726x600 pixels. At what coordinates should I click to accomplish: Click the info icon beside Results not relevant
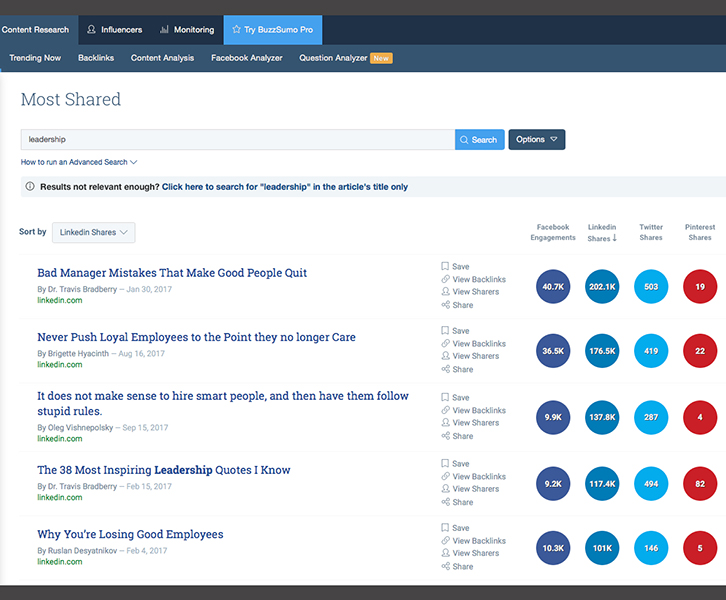click(30, 187)
